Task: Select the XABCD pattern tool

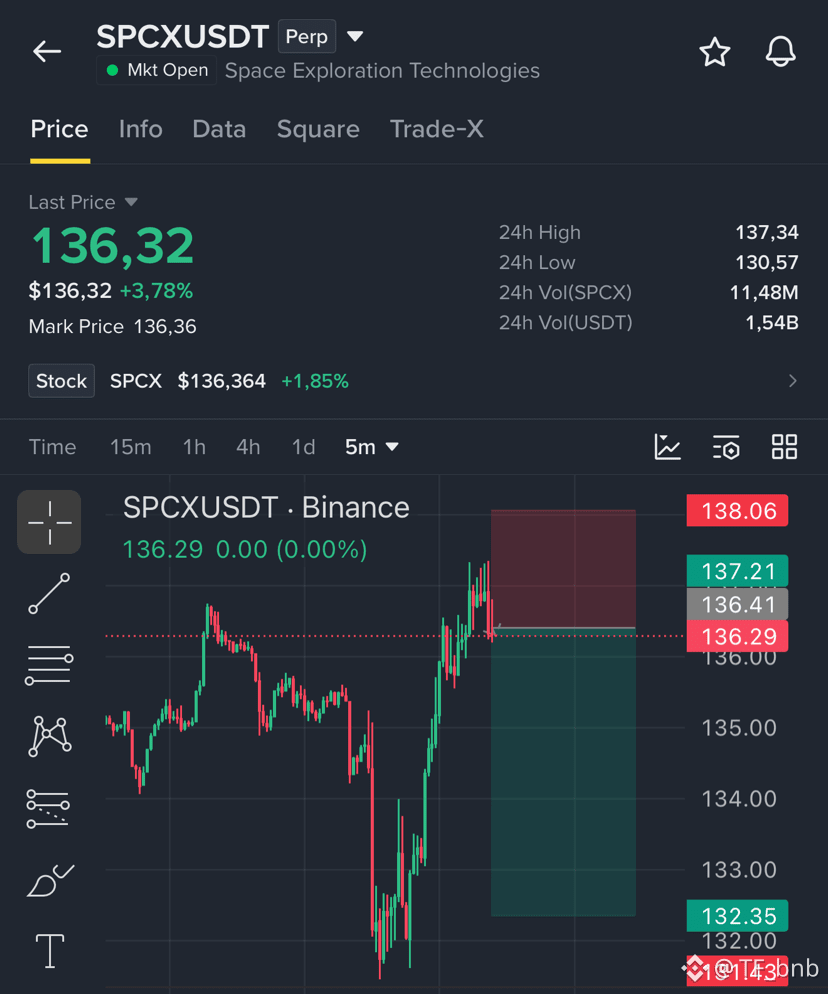Action: 49,737
